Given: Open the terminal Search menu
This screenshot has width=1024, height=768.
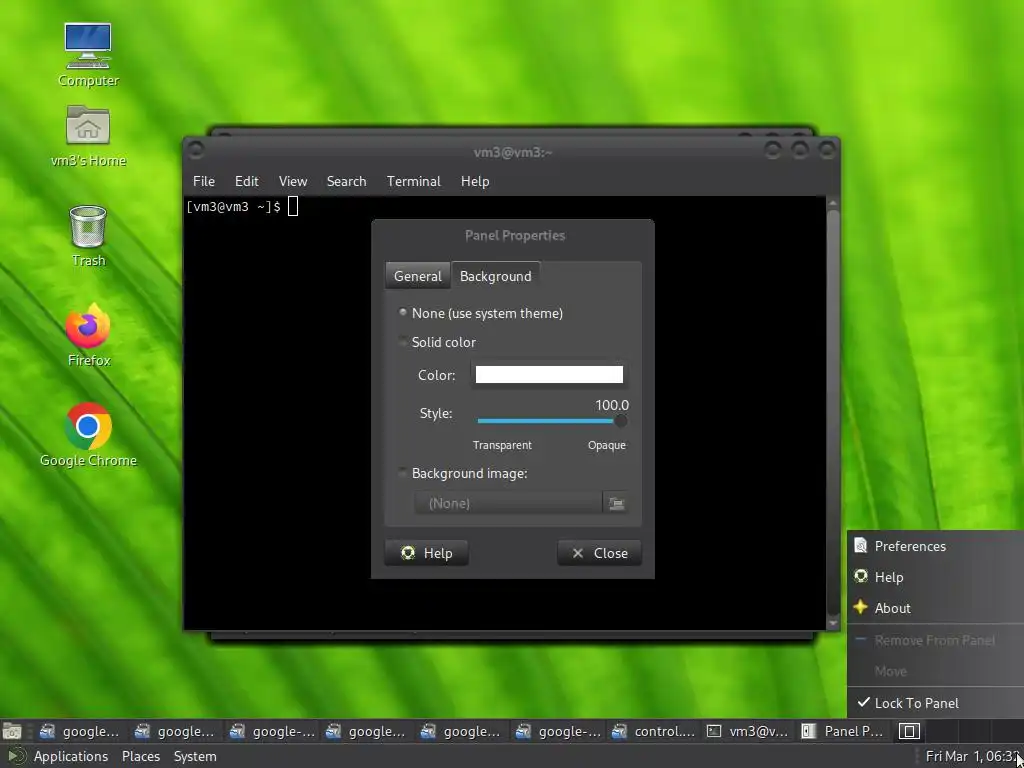Looking at the screenshot, I should [346, 181].
